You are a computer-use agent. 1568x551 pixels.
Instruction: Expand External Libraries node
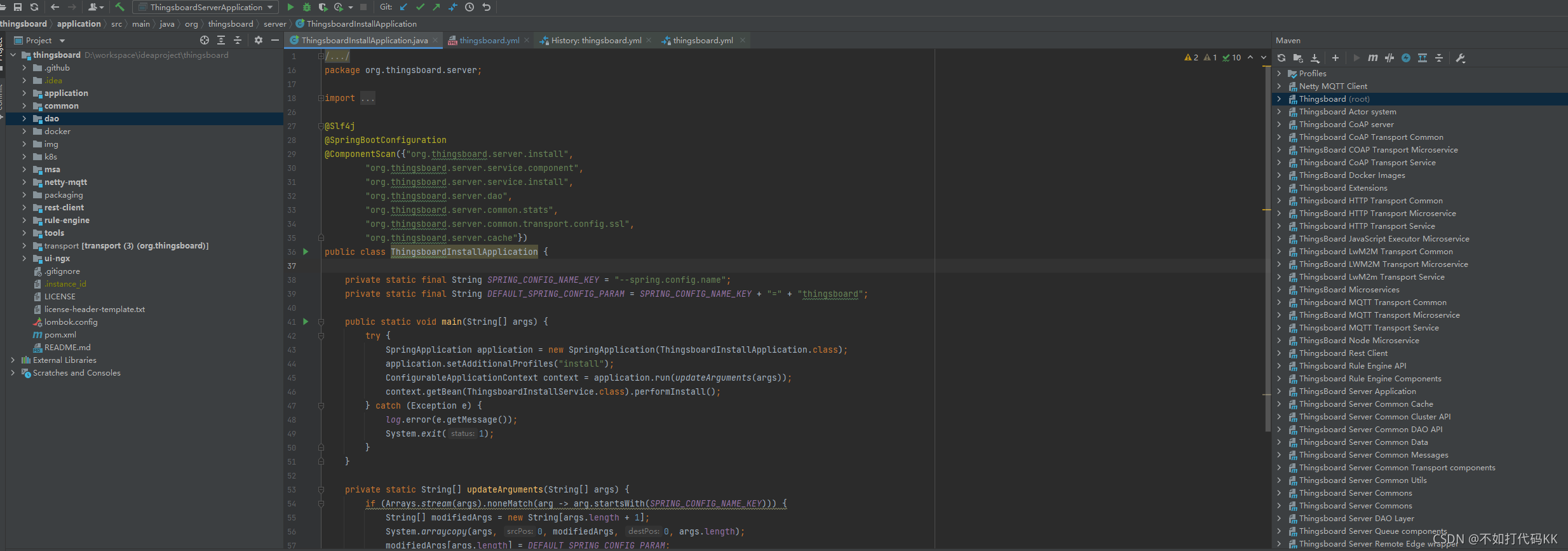[13, 360]
